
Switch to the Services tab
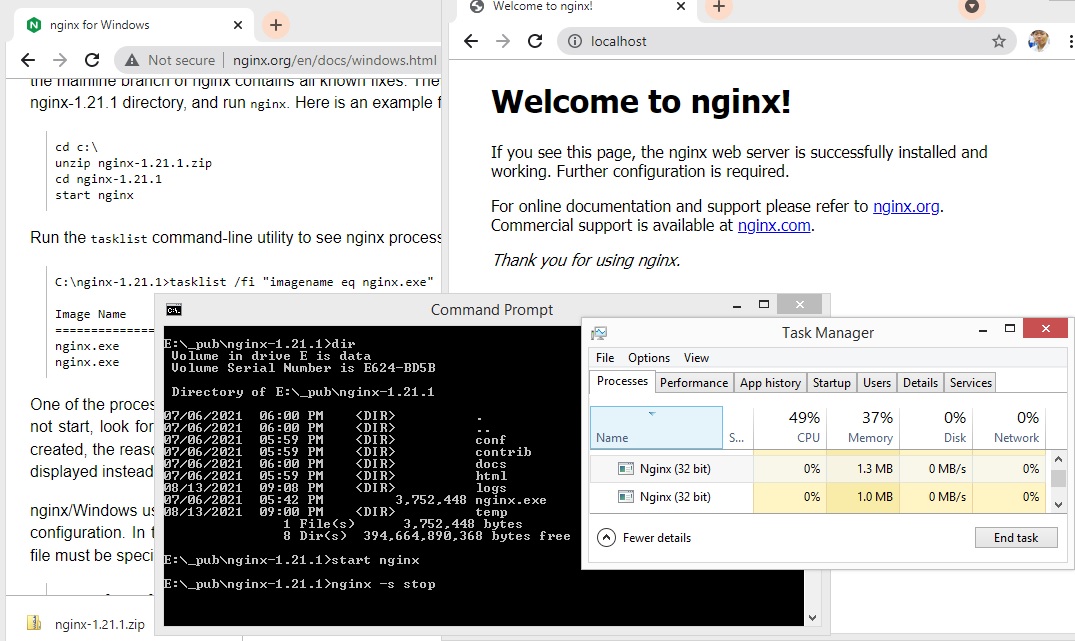pos(970,382)
